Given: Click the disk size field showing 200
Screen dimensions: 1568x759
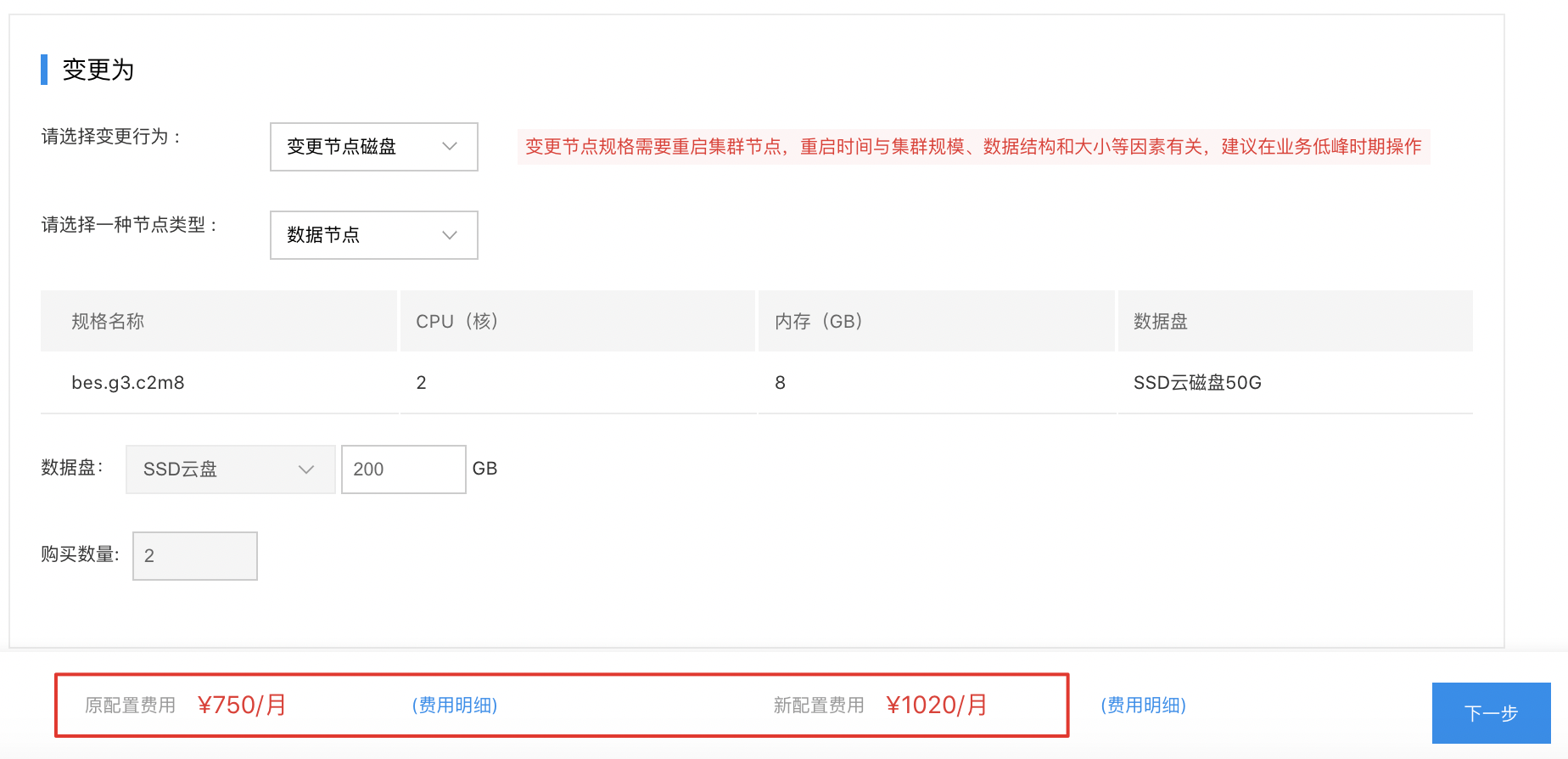Looking at the screenshot, I should tap(403, 469).
